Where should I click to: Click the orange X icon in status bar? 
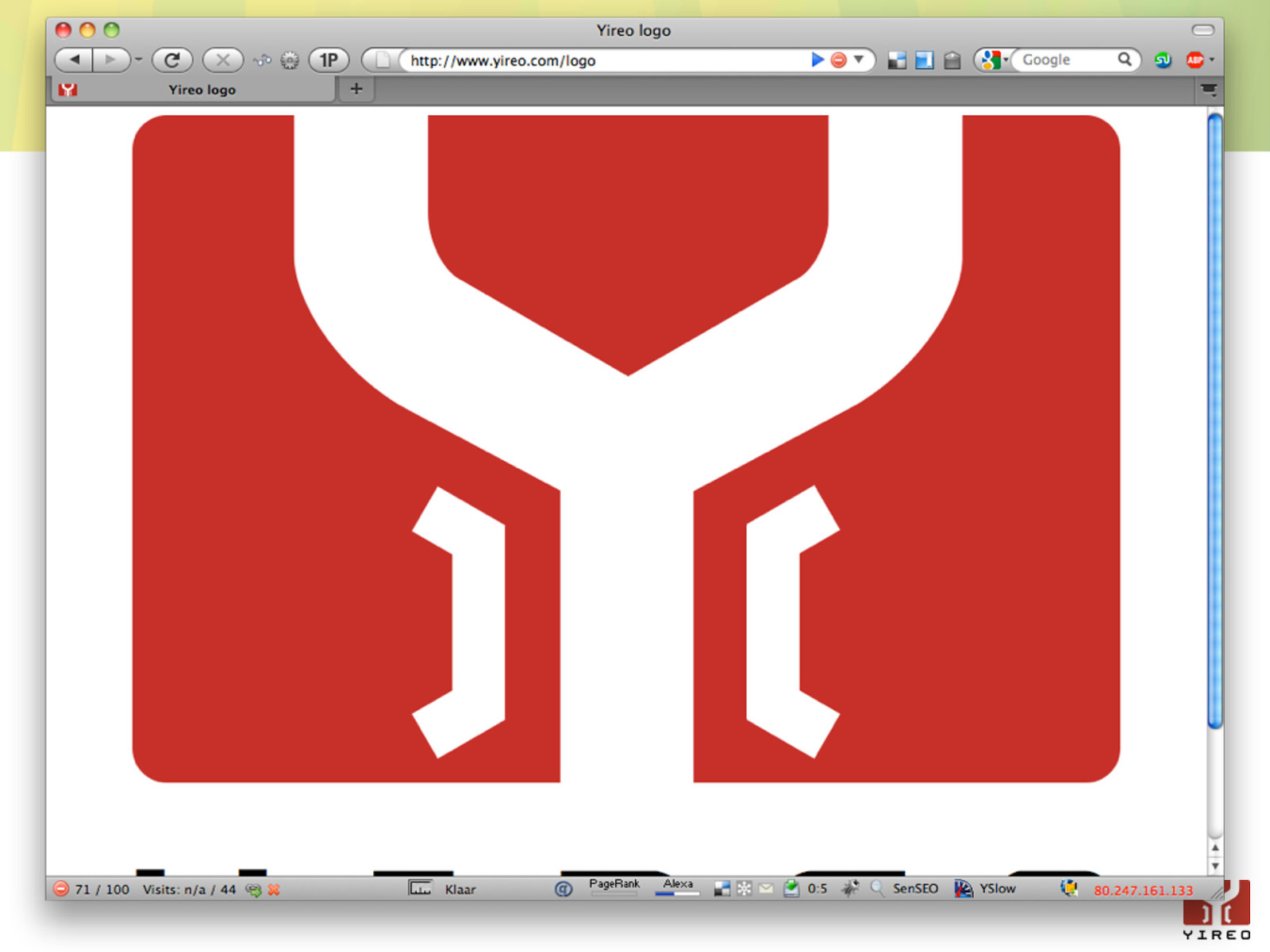click(274, 890)
